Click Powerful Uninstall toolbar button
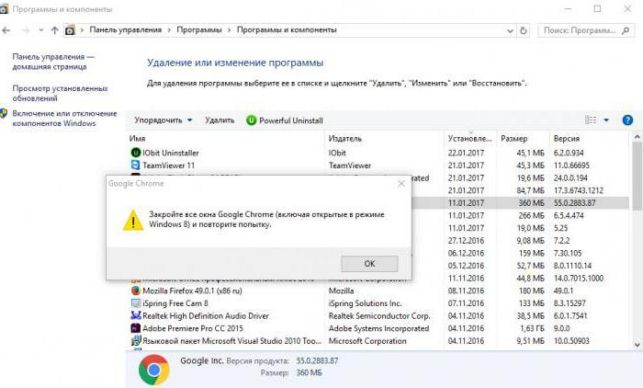 click(x=285, y=120)
